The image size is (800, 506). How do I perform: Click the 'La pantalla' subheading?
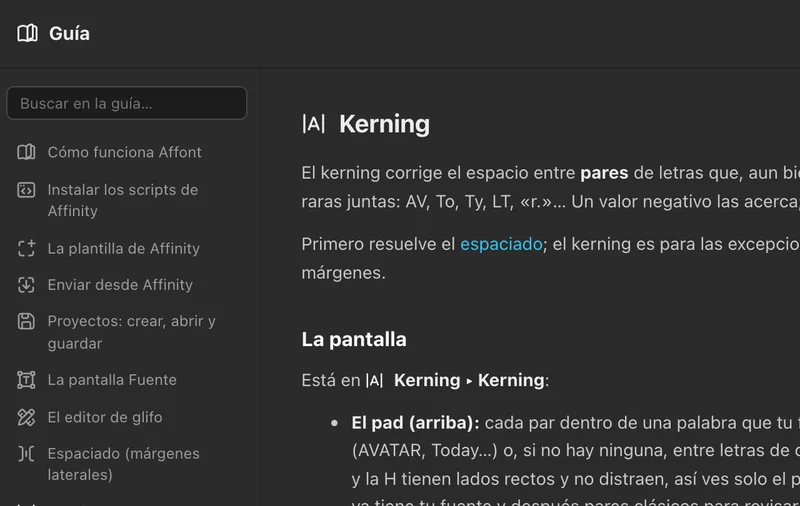coord(354,339)
